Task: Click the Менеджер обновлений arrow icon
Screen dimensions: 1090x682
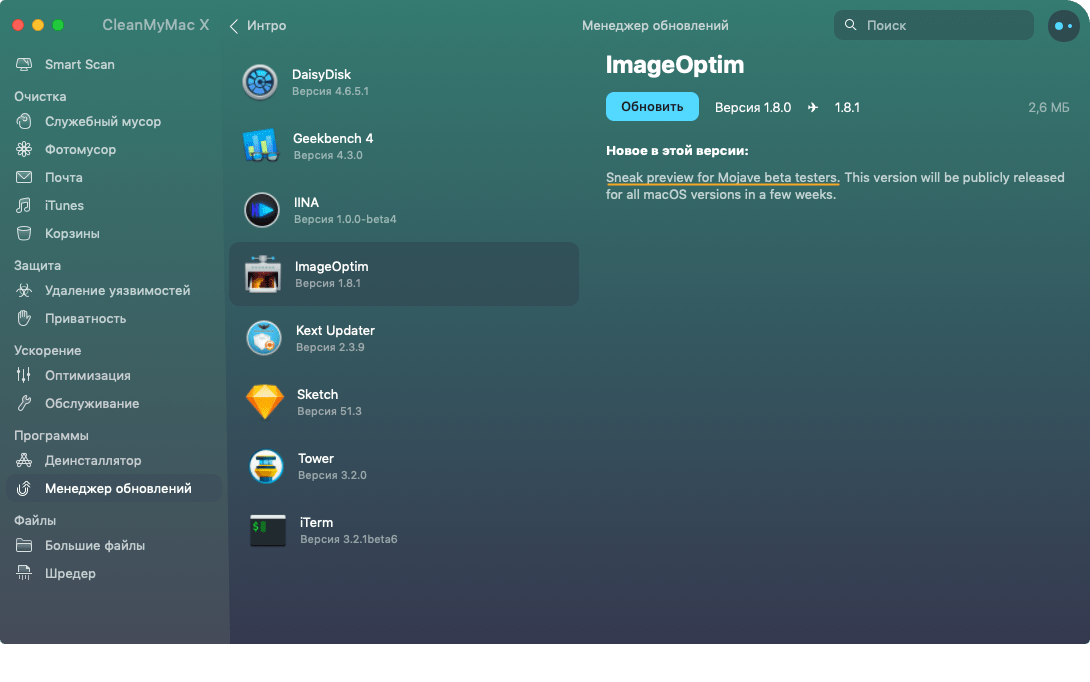Action: [x=24, y=488]
